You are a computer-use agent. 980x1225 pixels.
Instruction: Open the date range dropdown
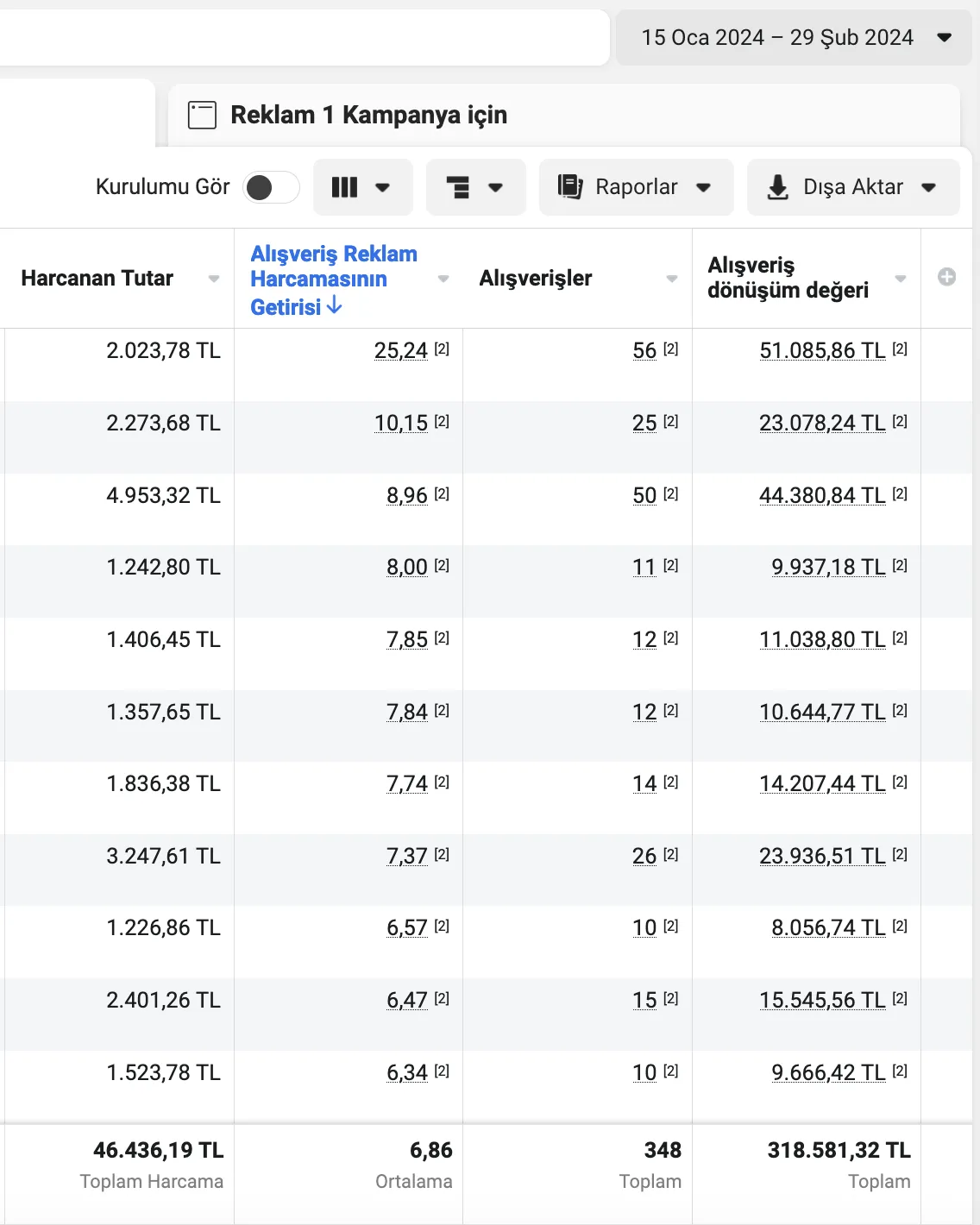tap(794, 37)
